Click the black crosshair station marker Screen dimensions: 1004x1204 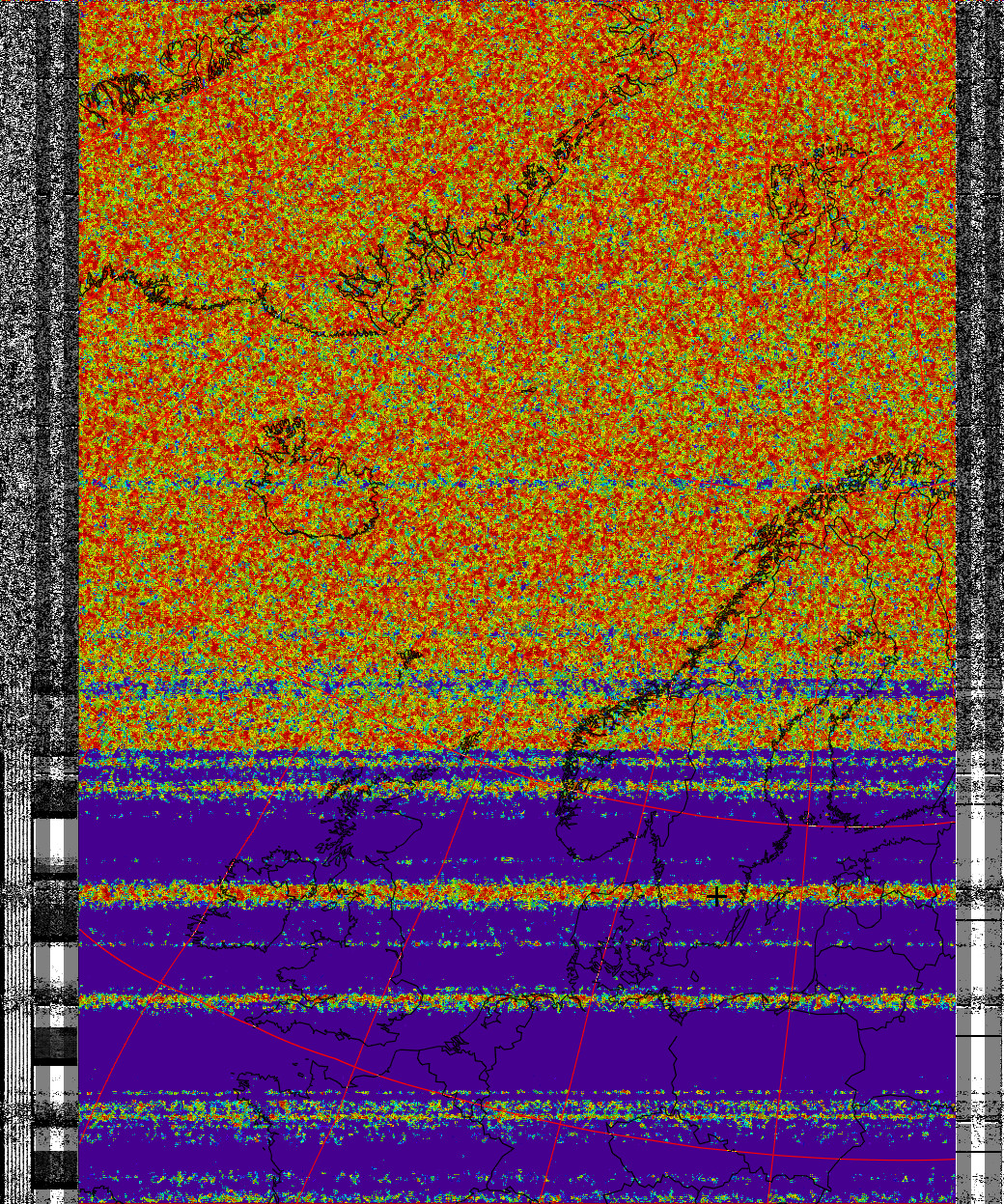coord(716,897)
